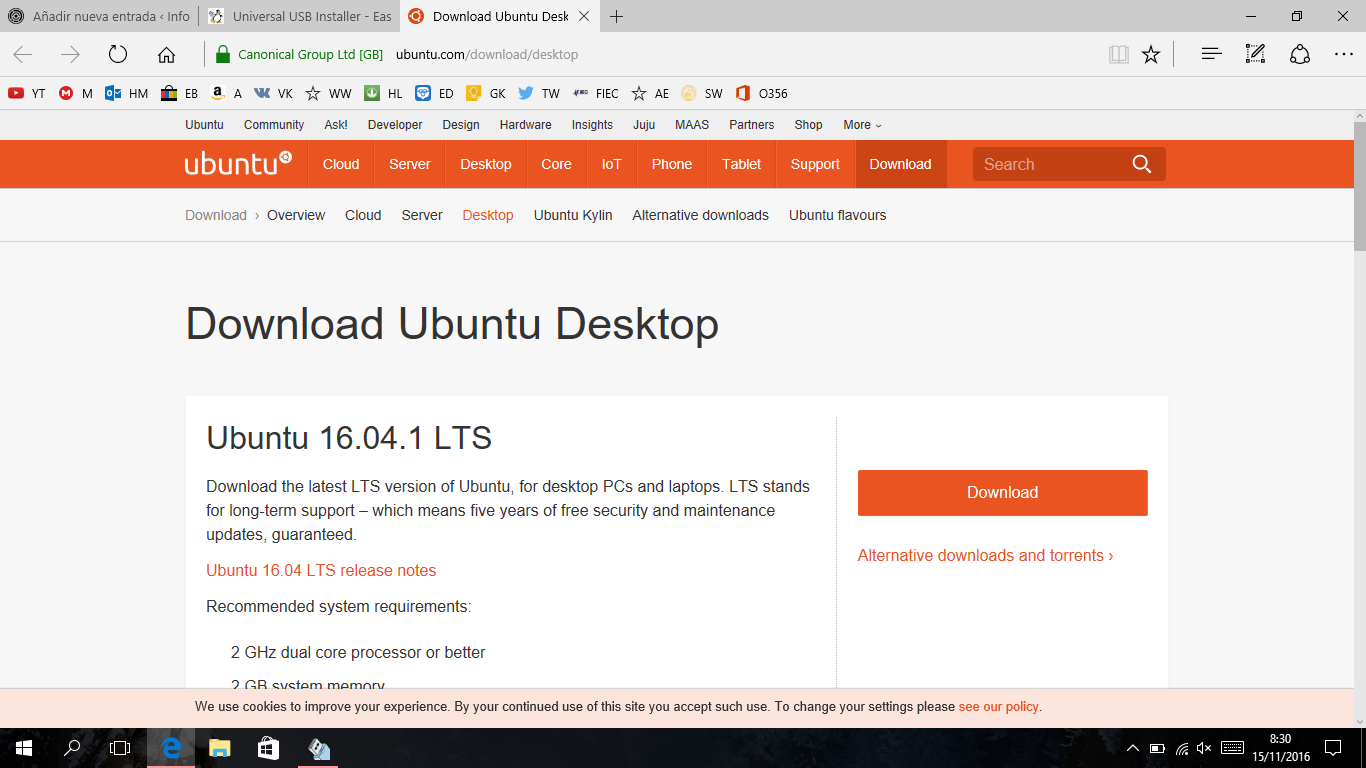
Task: Click the orange Download button
Action: tap(1003, 493)
